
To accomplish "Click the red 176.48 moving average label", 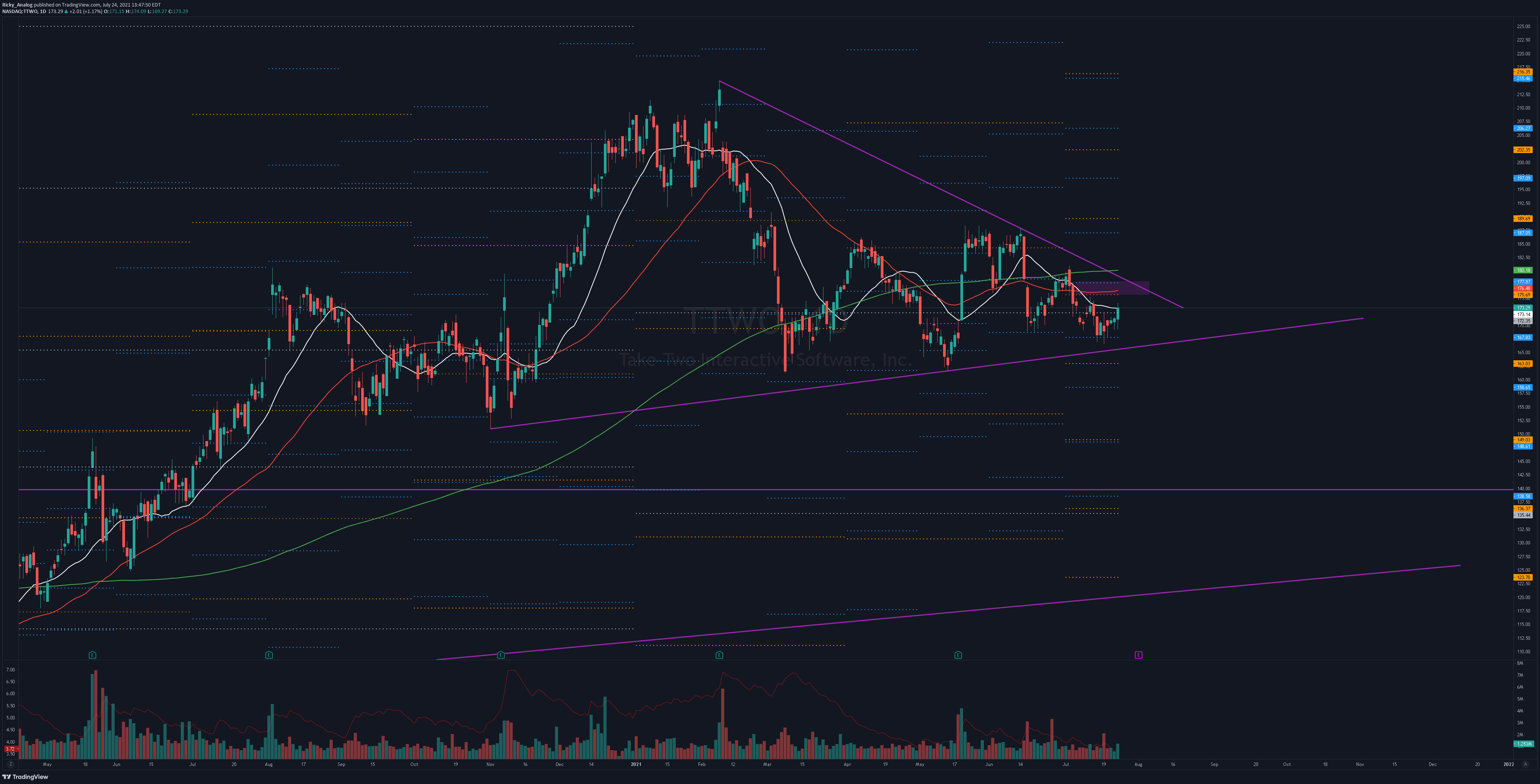I will pos(1523,288).
